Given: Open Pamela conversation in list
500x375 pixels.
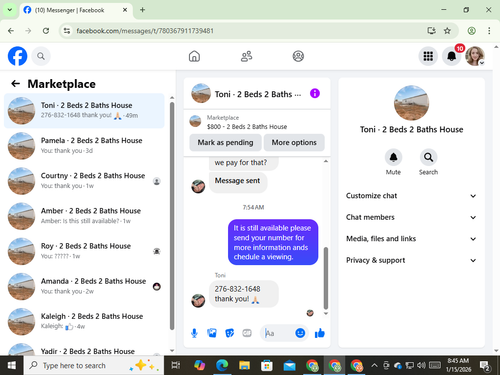Looking at the screenshot, I should coord(84,146).
